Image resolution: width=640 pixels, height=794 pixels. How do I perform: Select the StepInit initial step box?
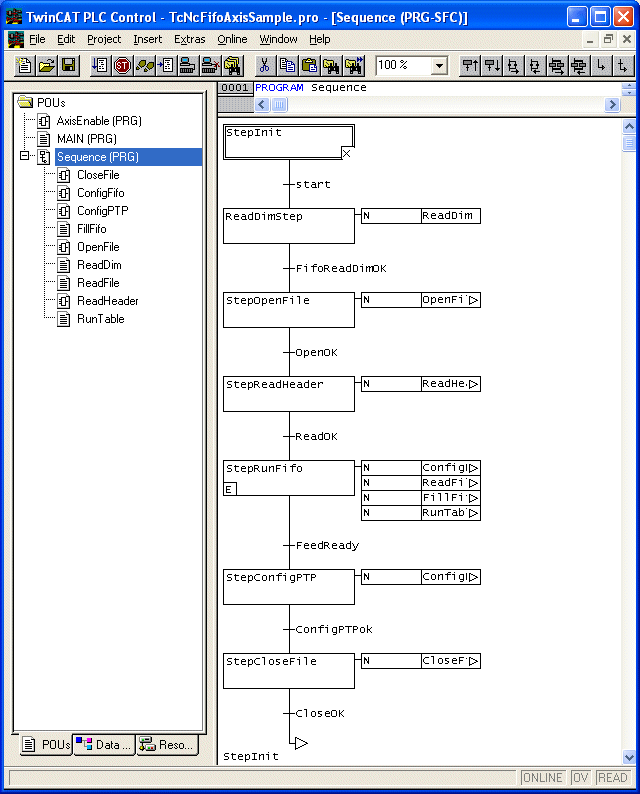(289, 142)
